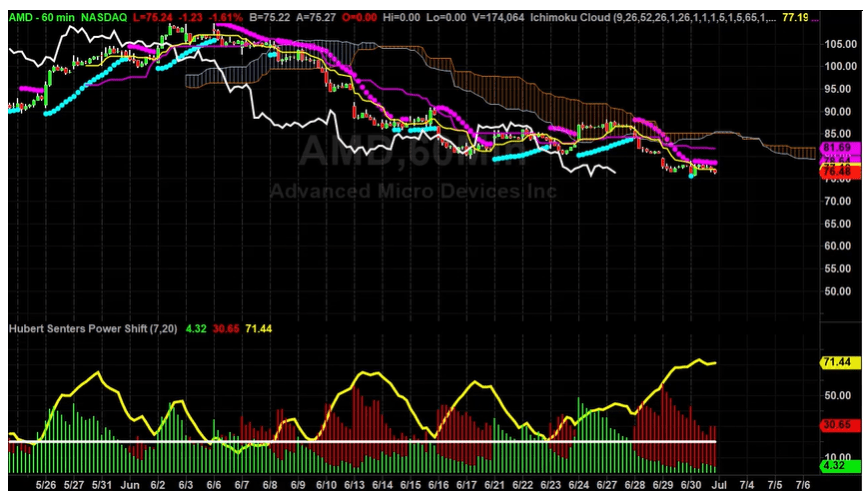This screenshot has height=496, width=867.
Task: Click the 6/14 date on time axis
Action: [382, 485]
